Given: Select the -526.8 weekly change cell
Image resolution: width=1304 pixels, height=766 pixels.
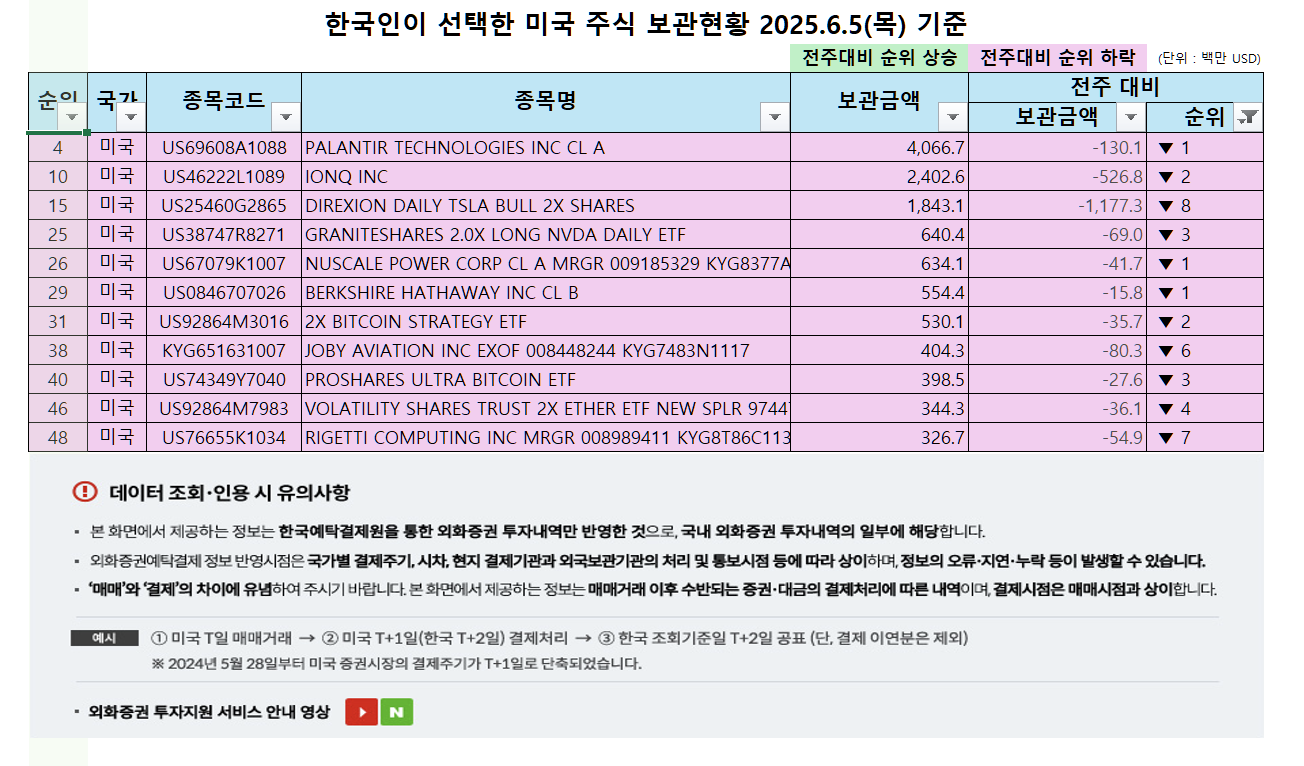Looking at the screenshot, I should (x=1057, y=177).
